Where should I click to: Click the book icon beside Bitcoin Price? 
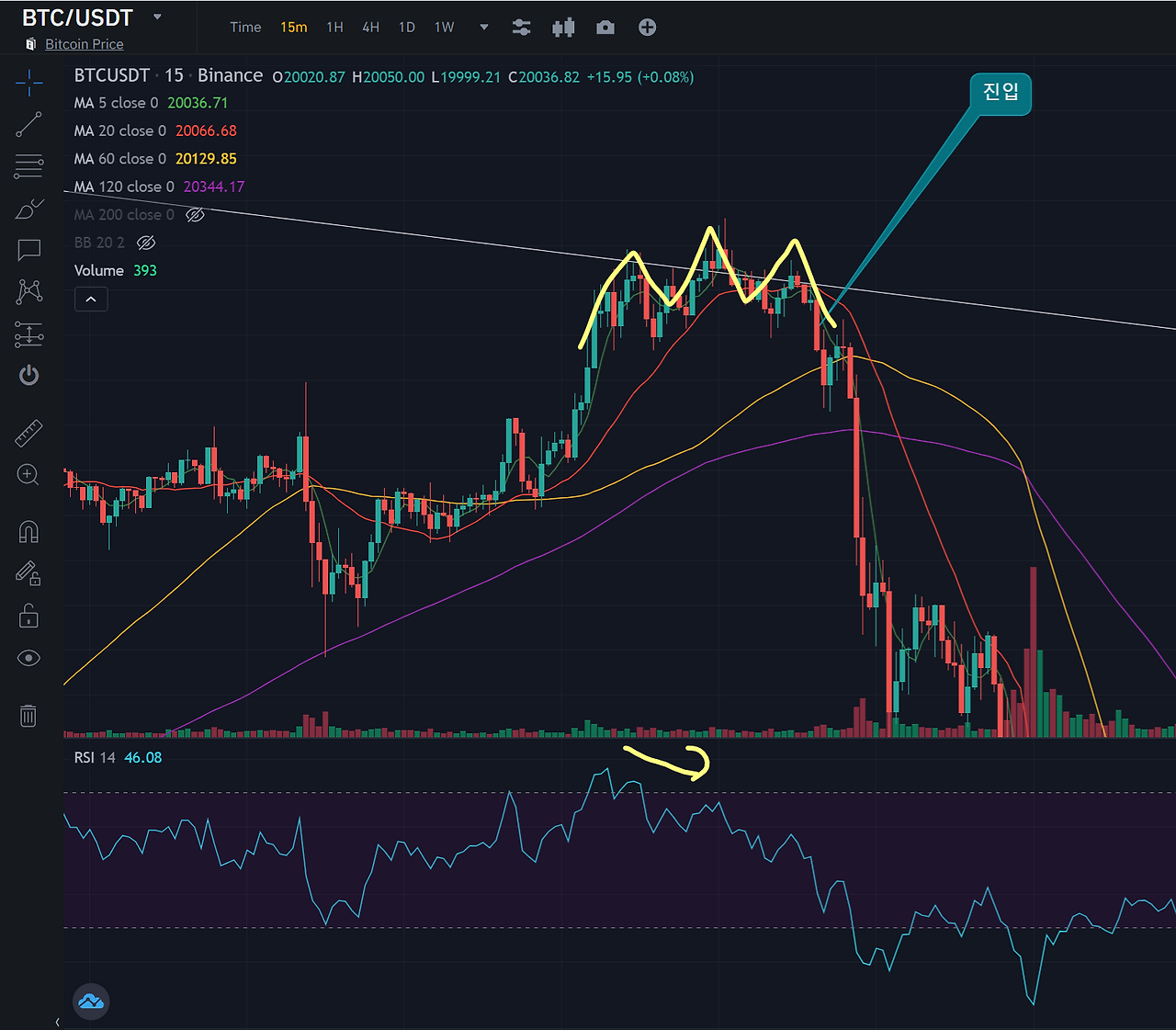pyautogui.click(x=31, y=44)
